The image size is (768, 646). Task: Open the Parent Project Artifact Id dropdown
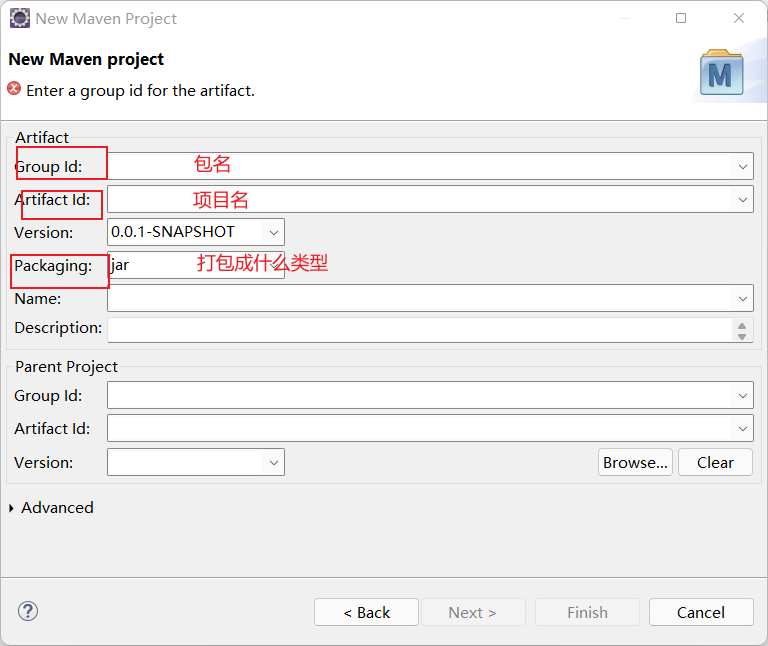click(x=743, y=429)
